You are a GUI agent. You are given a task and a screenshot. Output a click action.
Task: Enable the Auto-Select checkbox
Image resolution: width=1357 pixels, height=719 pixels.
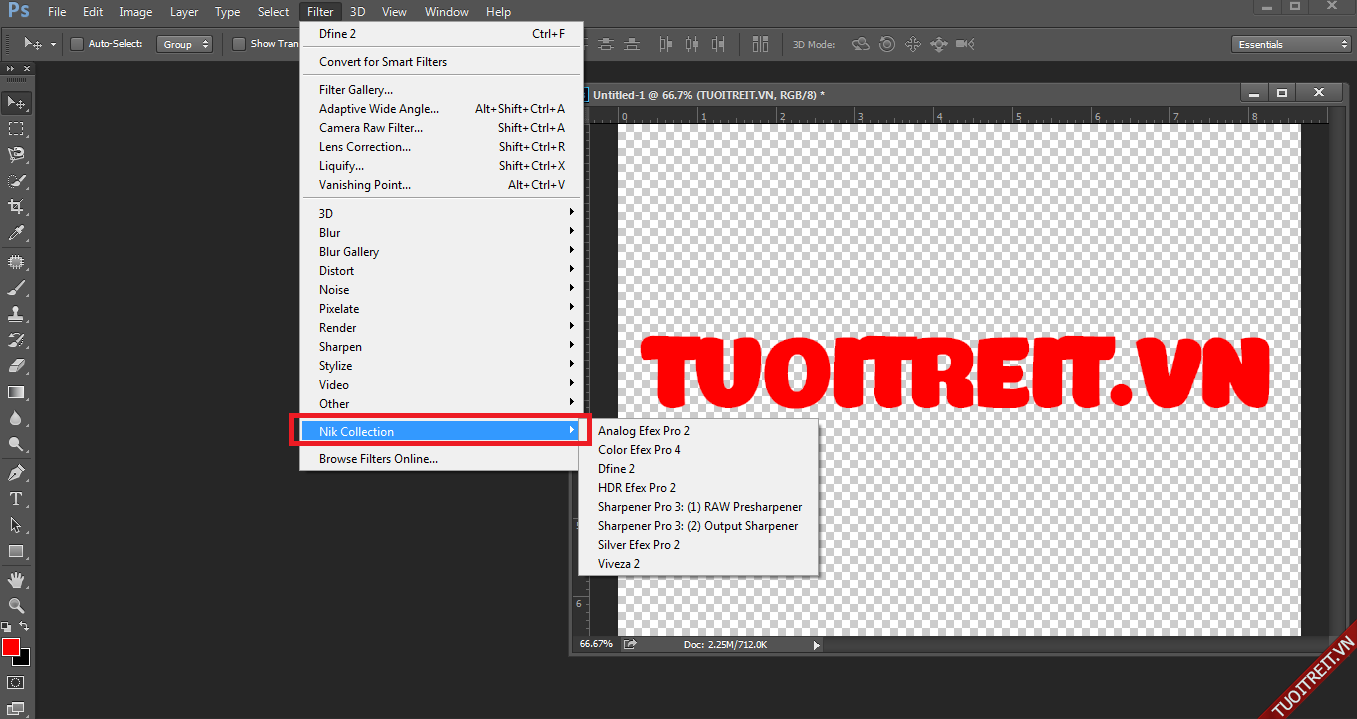(x=77, y=44)
